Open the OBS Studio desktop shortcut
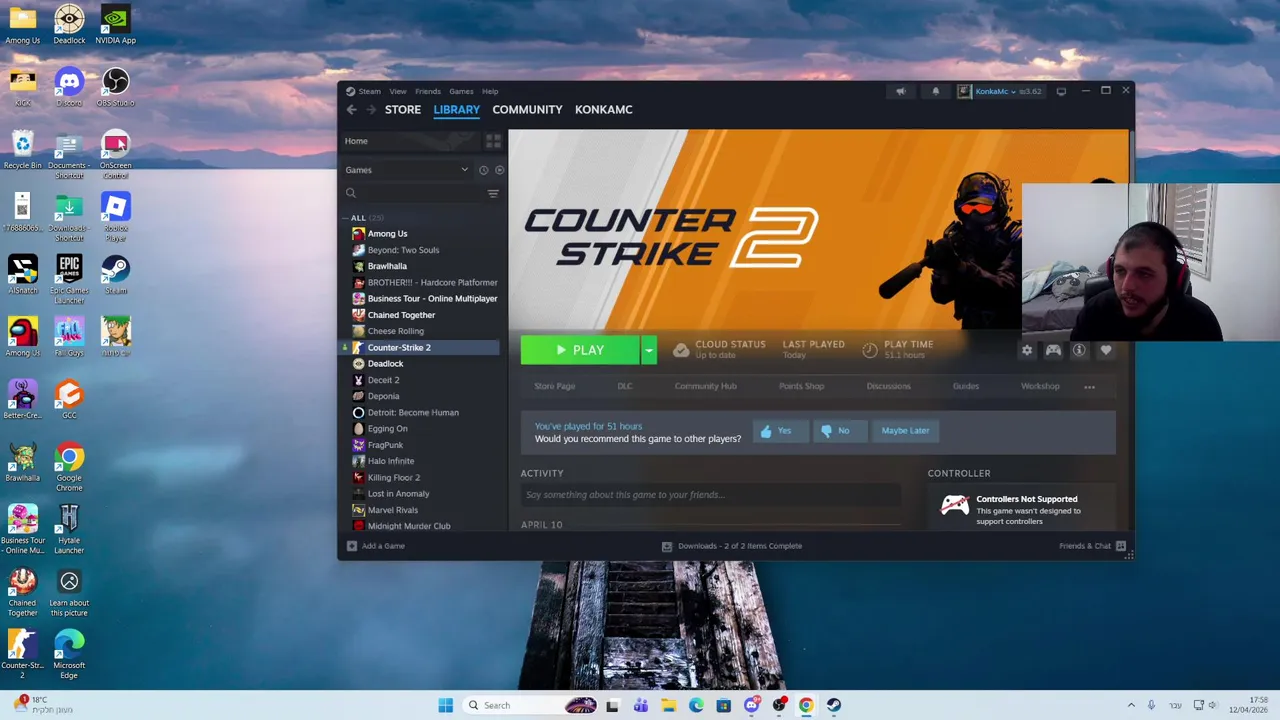 click(115, 87)
